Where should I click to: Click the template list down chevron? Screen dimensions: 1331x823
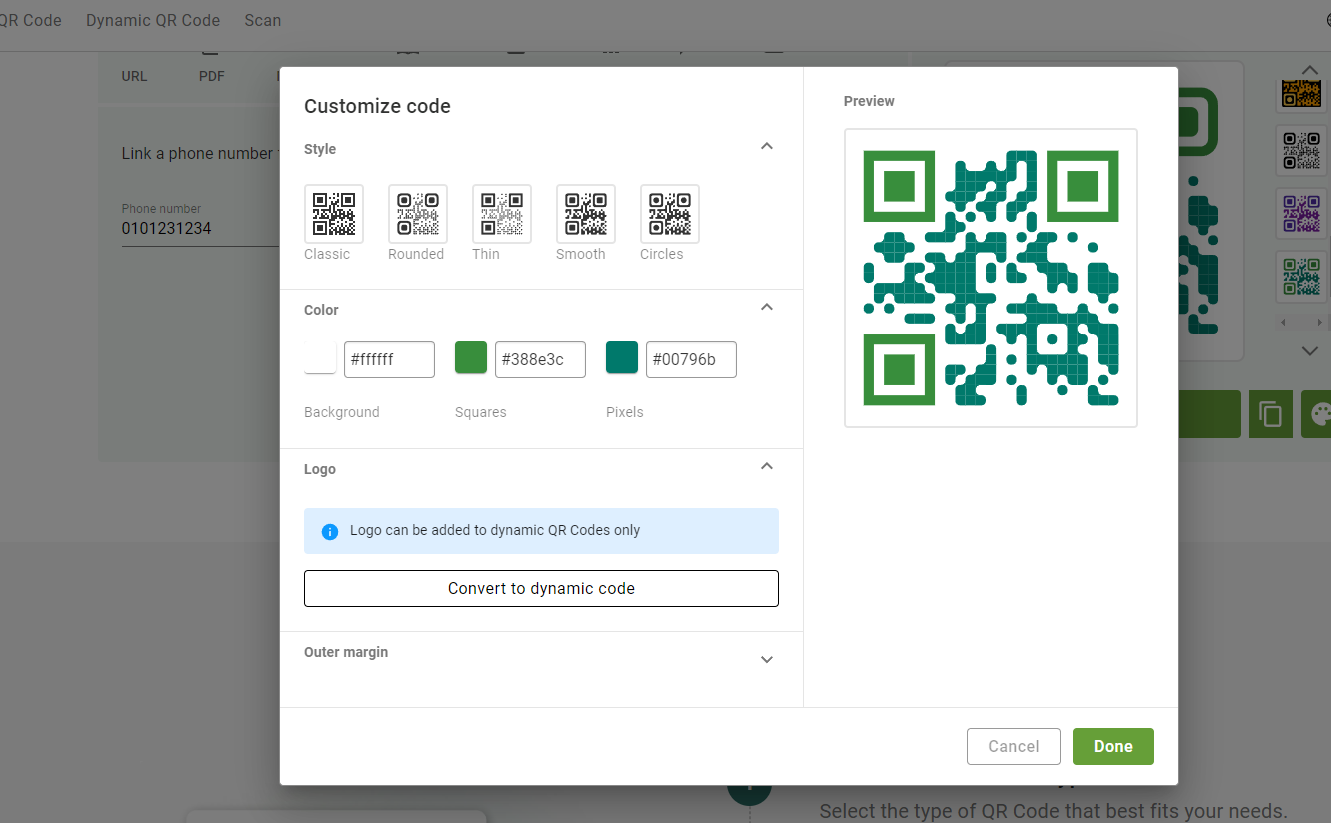tap(1309, 351)
